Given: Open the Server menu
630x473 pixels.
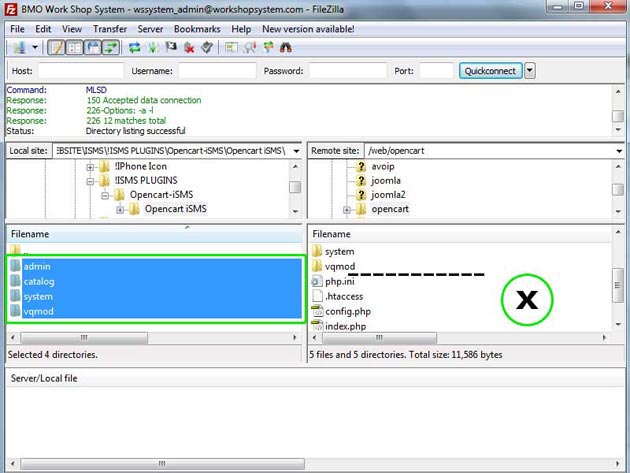Looking at the screenshot, I should point(150,29).
